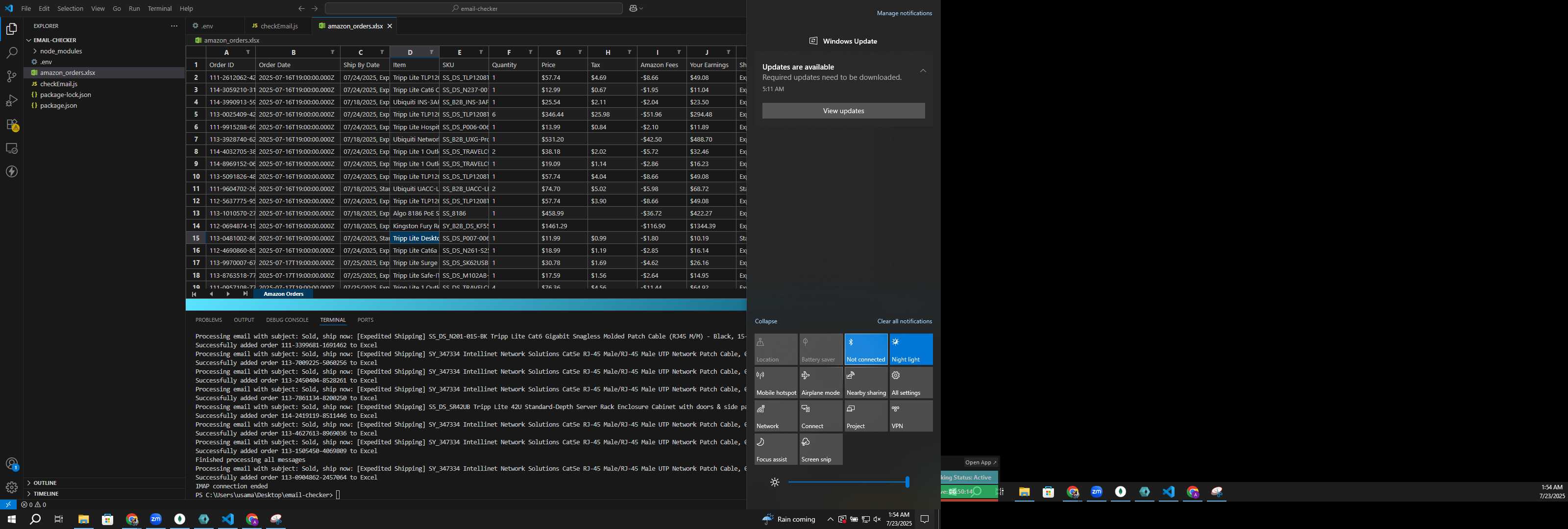The width and height of the screenshot is (1568, 529).
Task: Switch to the Problems panel tab
Action: coord(209,319)
